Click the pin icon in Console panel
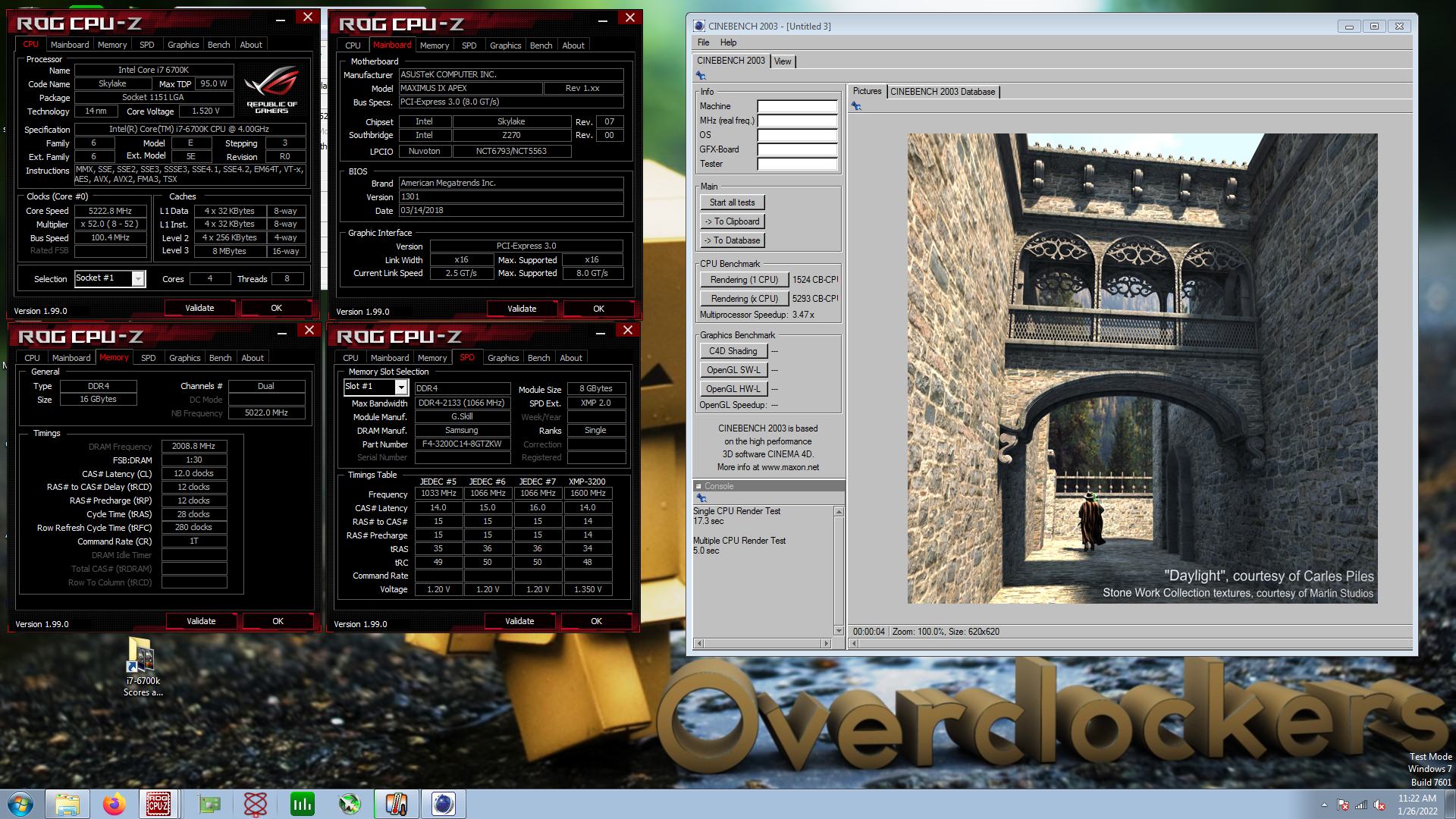Image resolution: width=1456 pixels, height=819 pixels. tap(701, 498)
